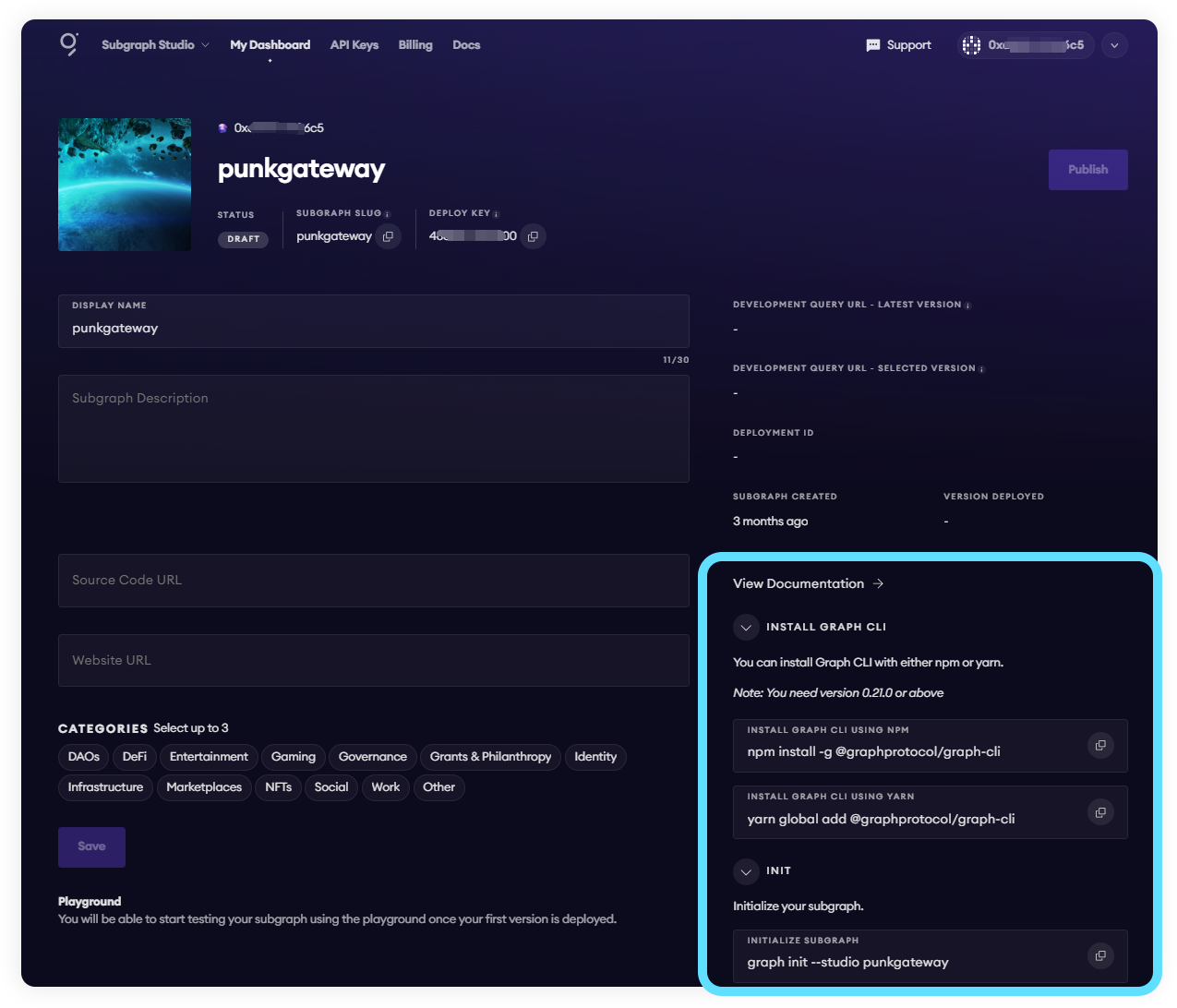This screenshot has width=1177, height=1008.
Task: Click the Graph Protocol logo
Action: click(69, 44)
